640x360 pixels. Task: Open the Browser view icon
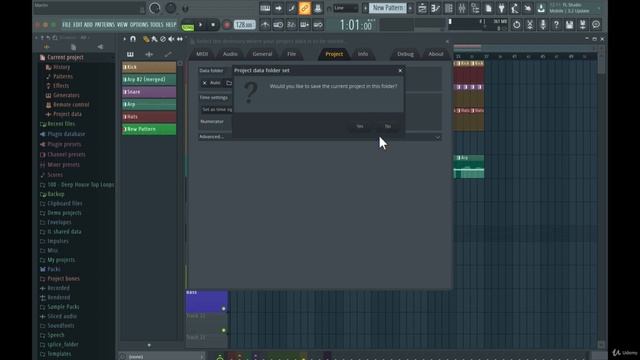click(475, 8)
